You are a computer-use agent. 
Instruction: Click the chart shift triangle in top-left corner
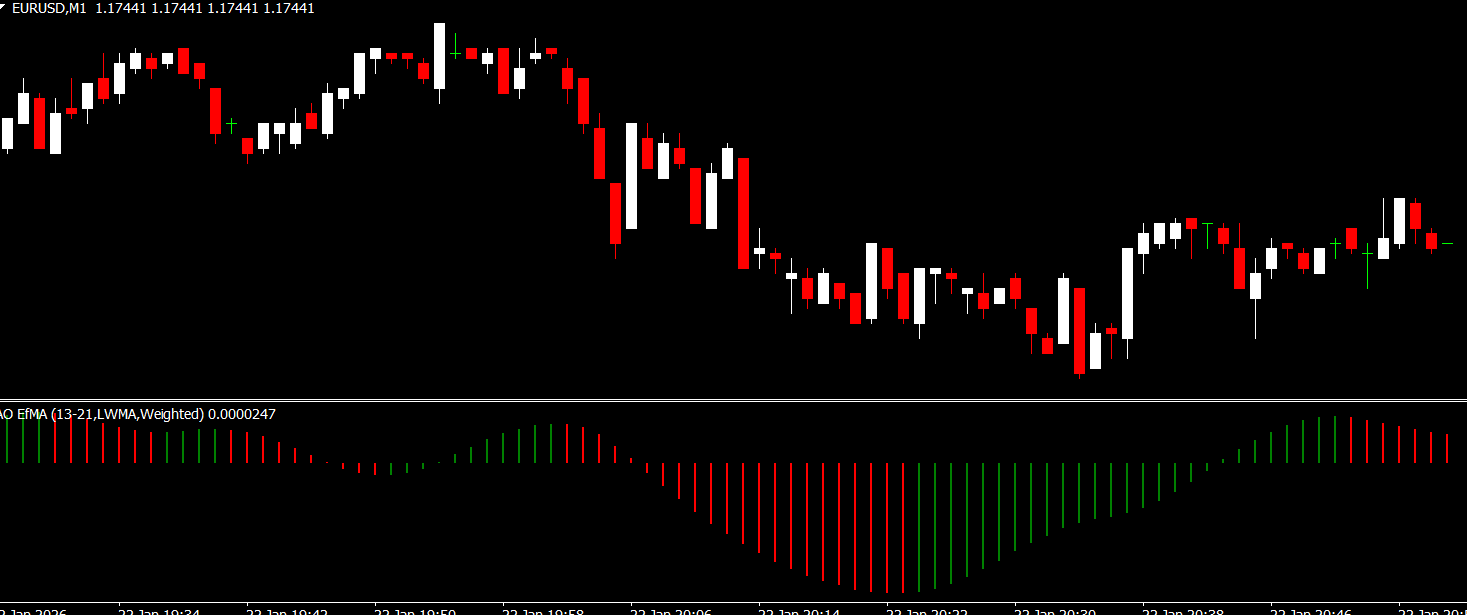pyautogui.click(x=3, y=6)
